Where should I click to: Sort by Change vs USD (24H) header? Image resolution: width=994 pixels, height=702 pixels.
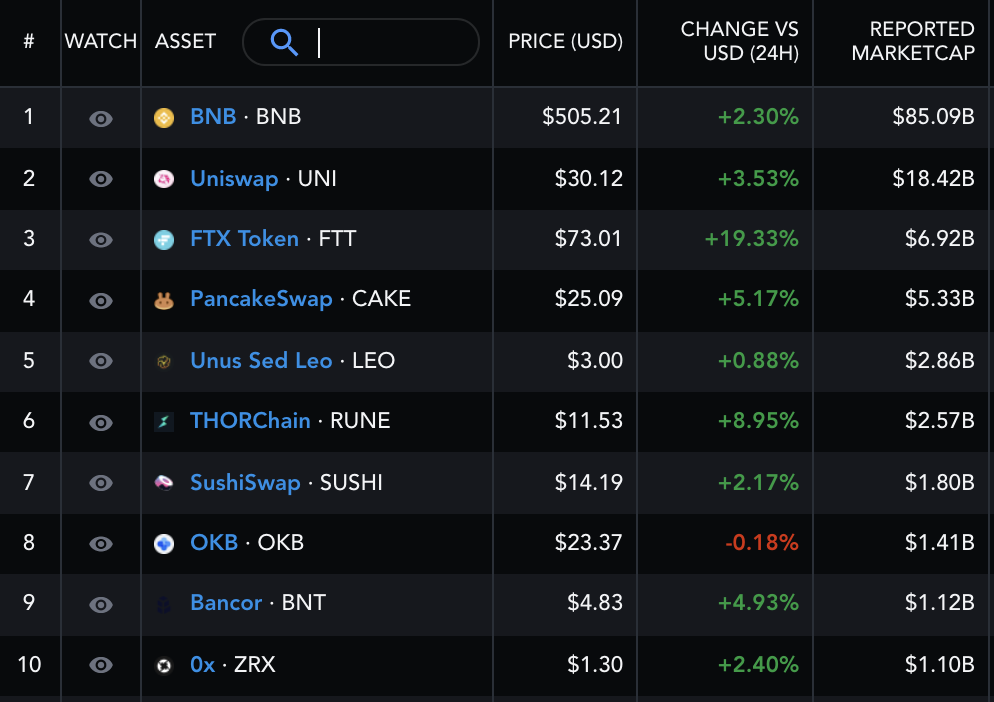[x=739, y=41]
